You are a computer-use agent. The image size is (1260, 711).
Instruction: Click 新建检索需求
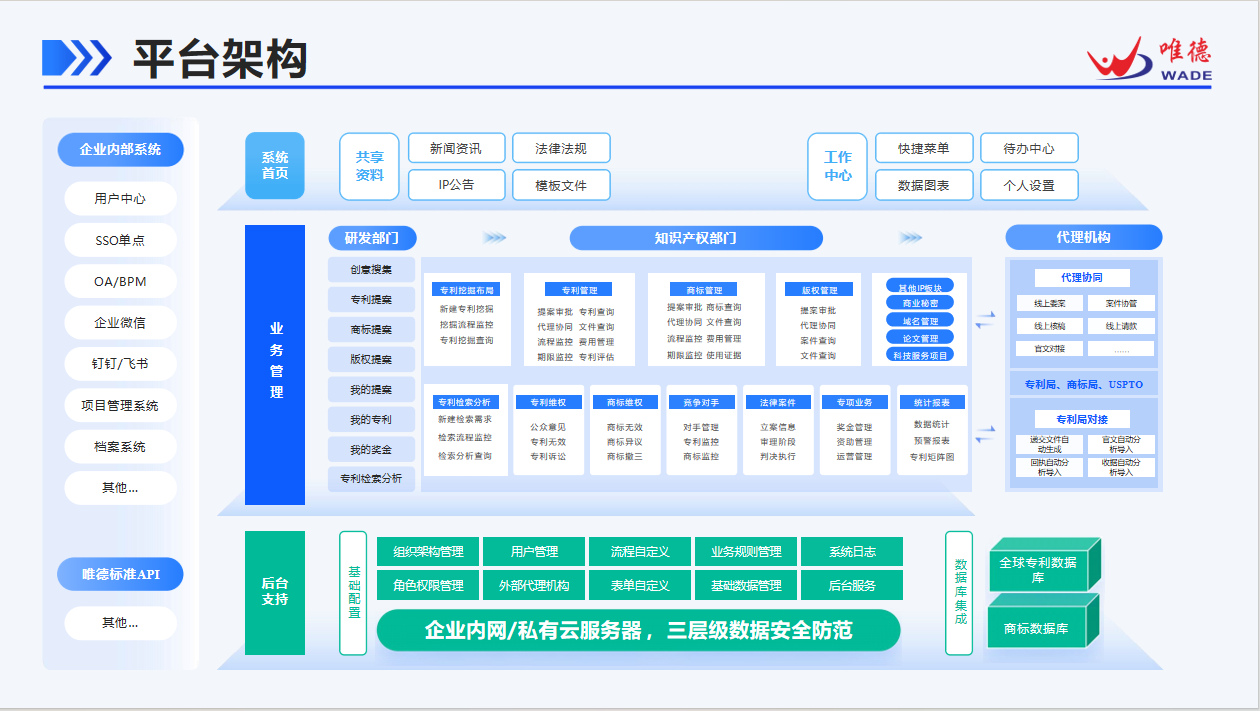coord(465,419)
